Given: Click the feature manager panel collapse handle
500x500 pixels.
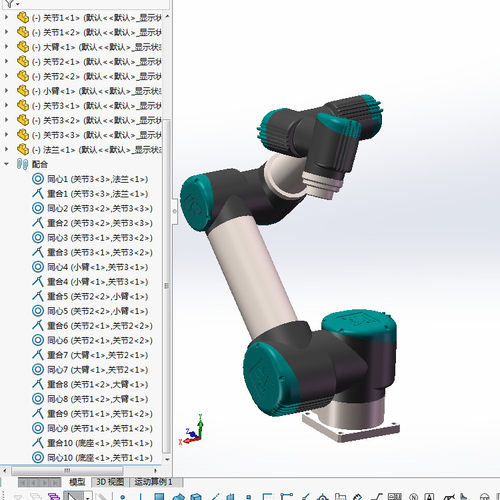Looking at the screenshot, I should tap(175, 211).
